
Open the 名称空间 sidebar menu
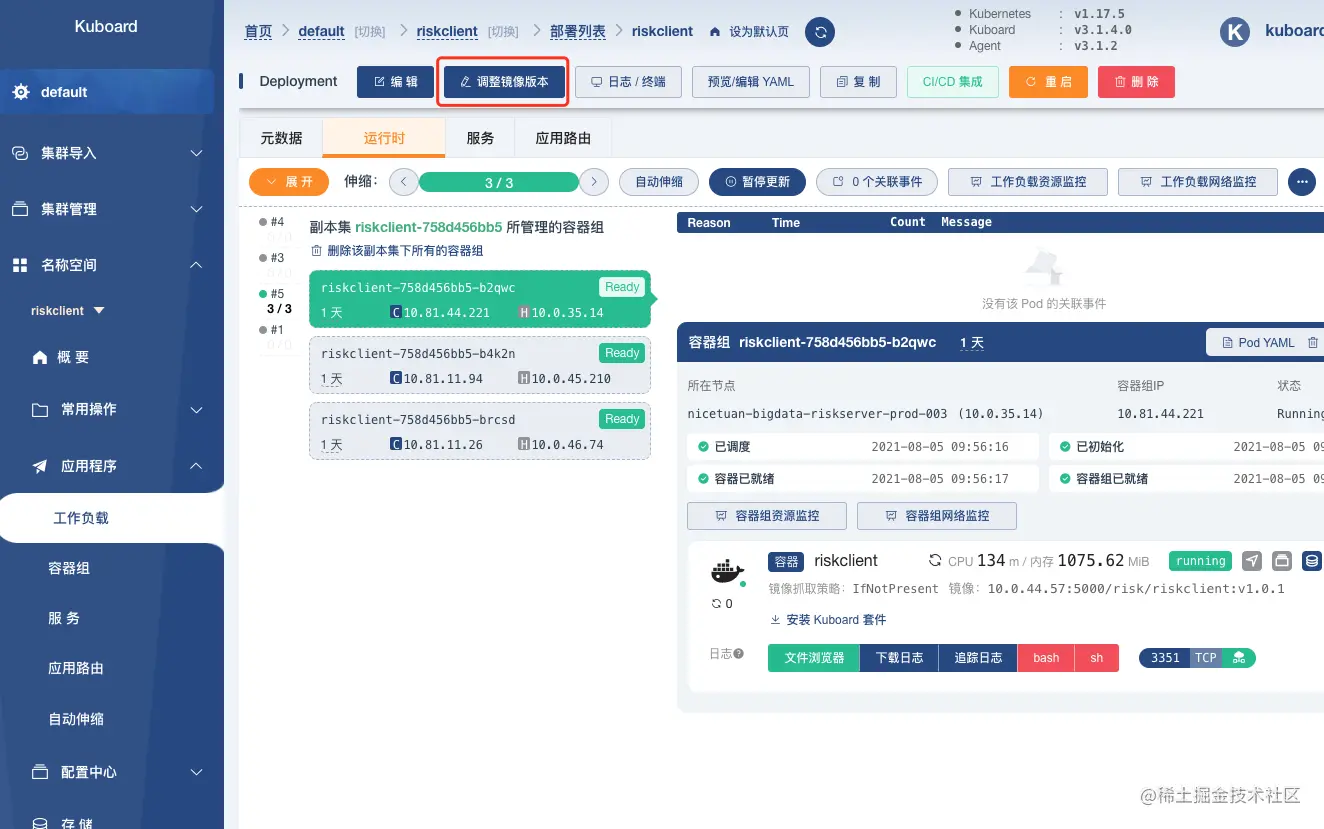[107, 265]
